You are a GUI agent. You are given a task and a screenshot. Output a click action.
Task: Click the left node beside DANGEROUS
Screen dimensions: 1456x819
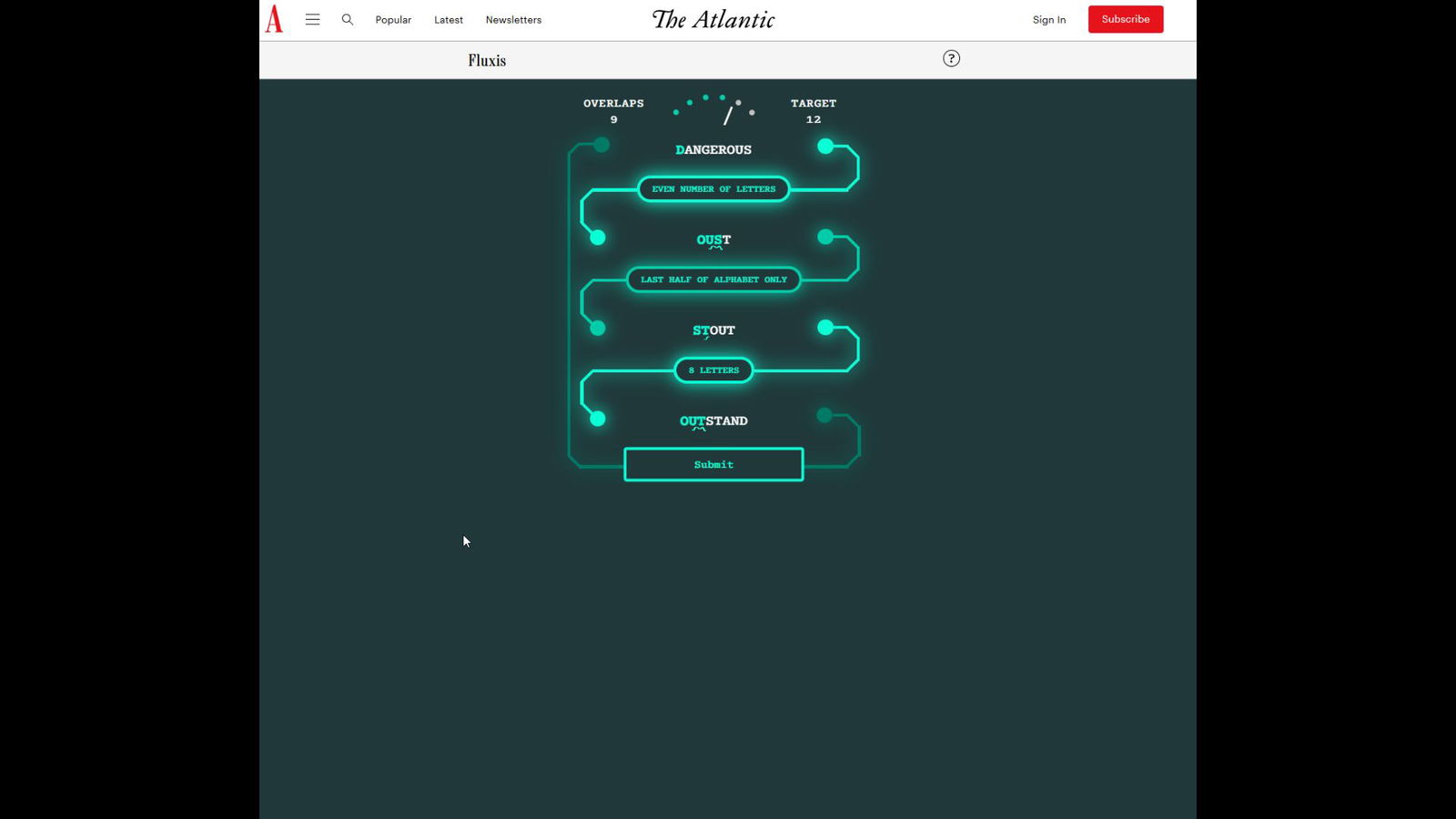[x=601, y=145]
